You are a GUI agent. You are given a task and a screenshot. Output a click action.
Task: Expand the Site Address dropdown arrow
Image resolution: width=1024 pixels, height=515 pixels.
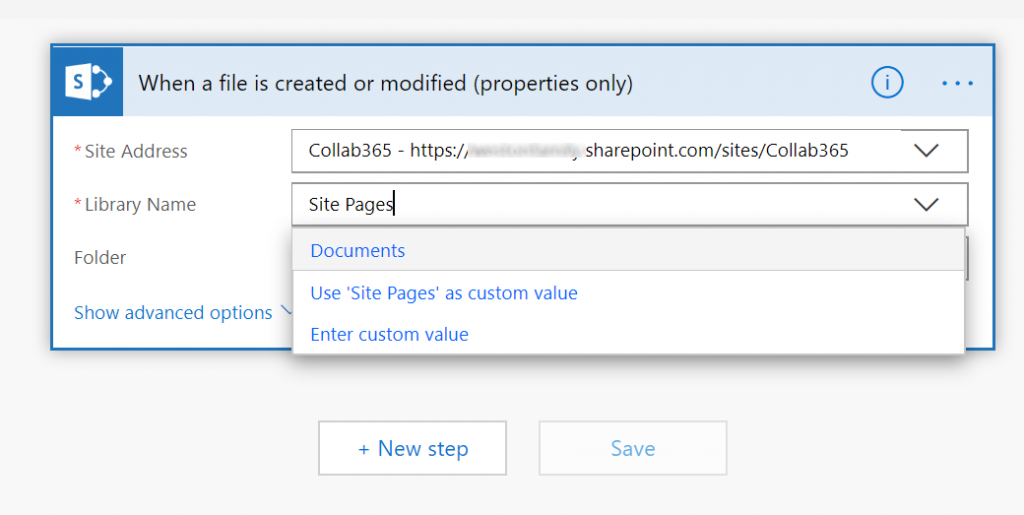click(x=926, y=151)
